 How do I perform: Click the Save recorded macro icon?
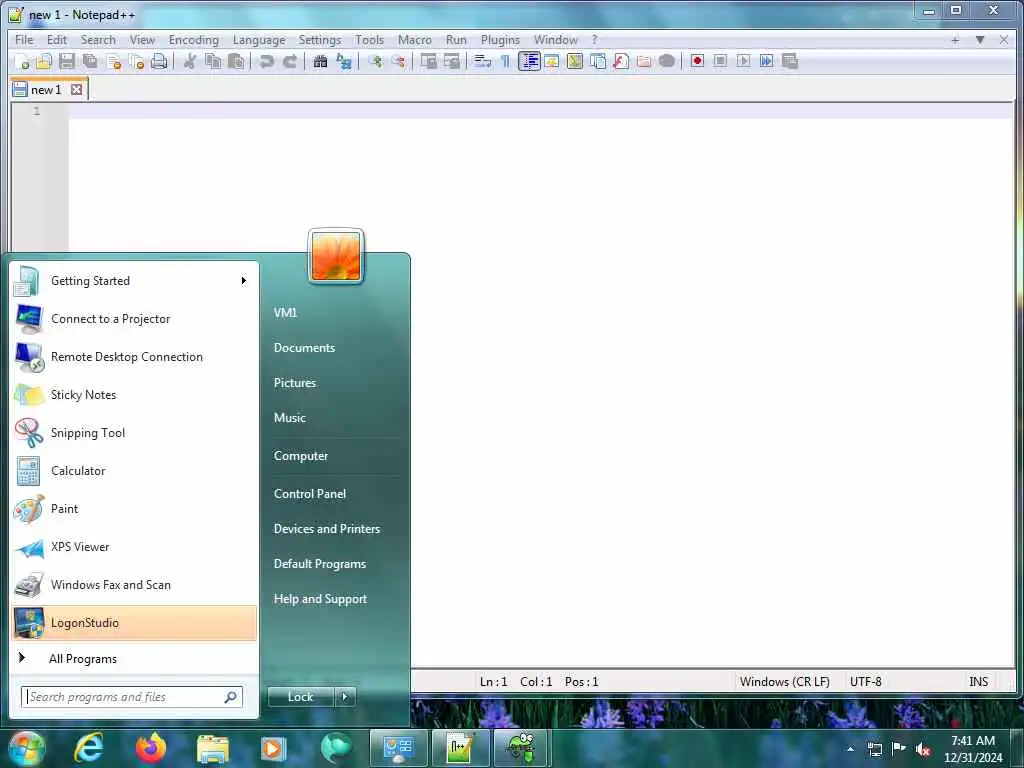click(x=790, y=61)
